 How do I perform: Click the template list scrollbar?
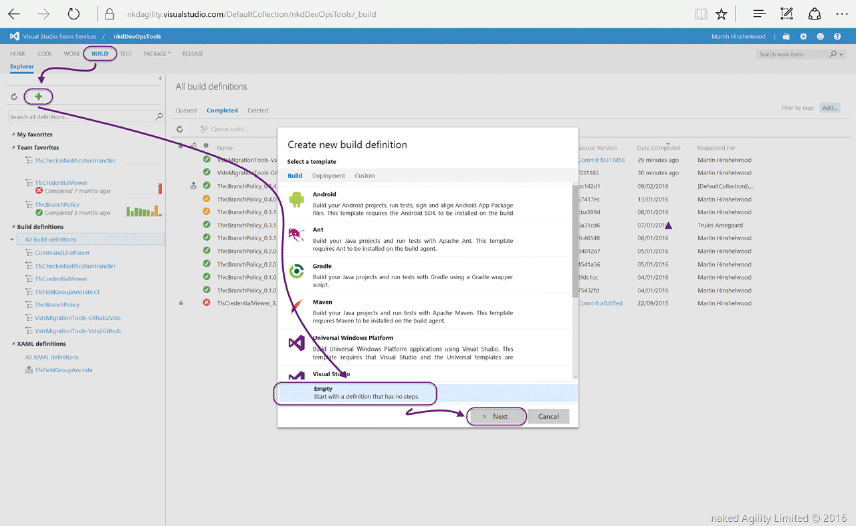point(574,242)
